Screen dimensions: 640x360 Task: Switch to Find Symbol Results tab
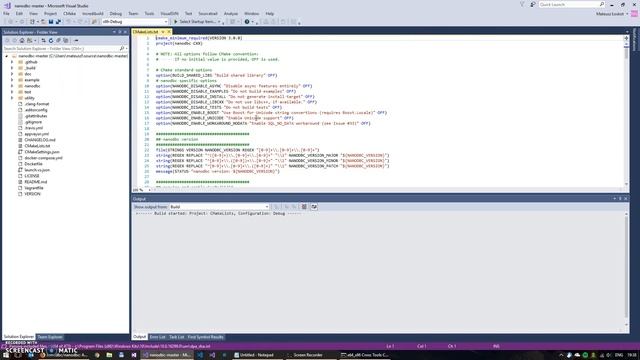point(205,337)
